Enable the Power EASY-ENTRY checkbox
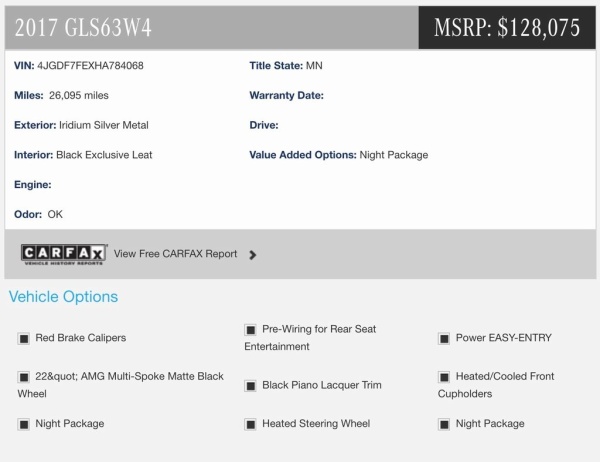600x462 pixels. click(x=444, y=339)
